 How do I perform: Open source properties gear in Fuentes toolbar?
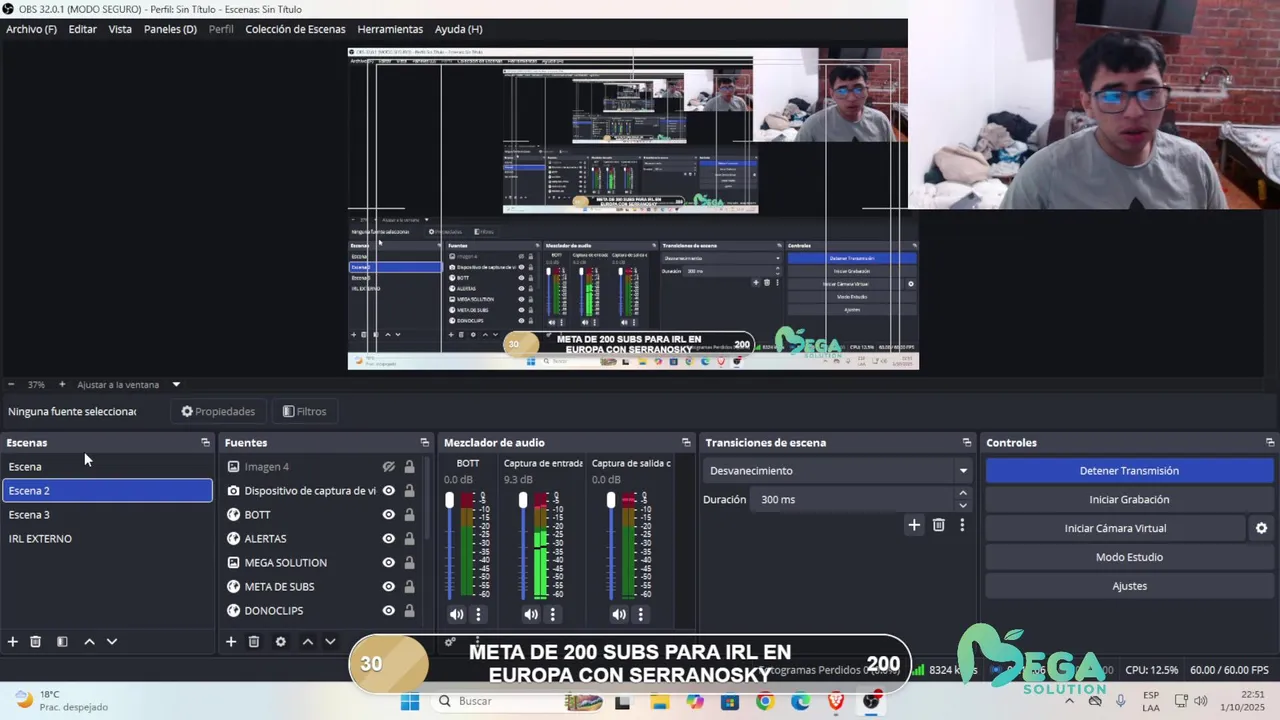coord(281,642)
